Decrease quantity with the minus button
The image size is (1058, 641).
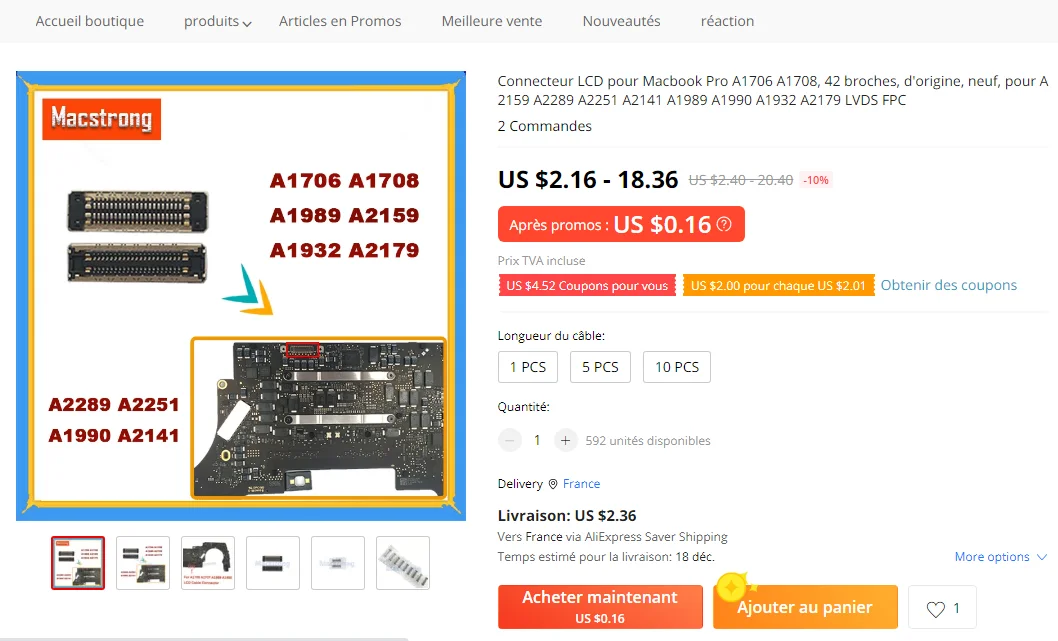click(x=510, y=441)
